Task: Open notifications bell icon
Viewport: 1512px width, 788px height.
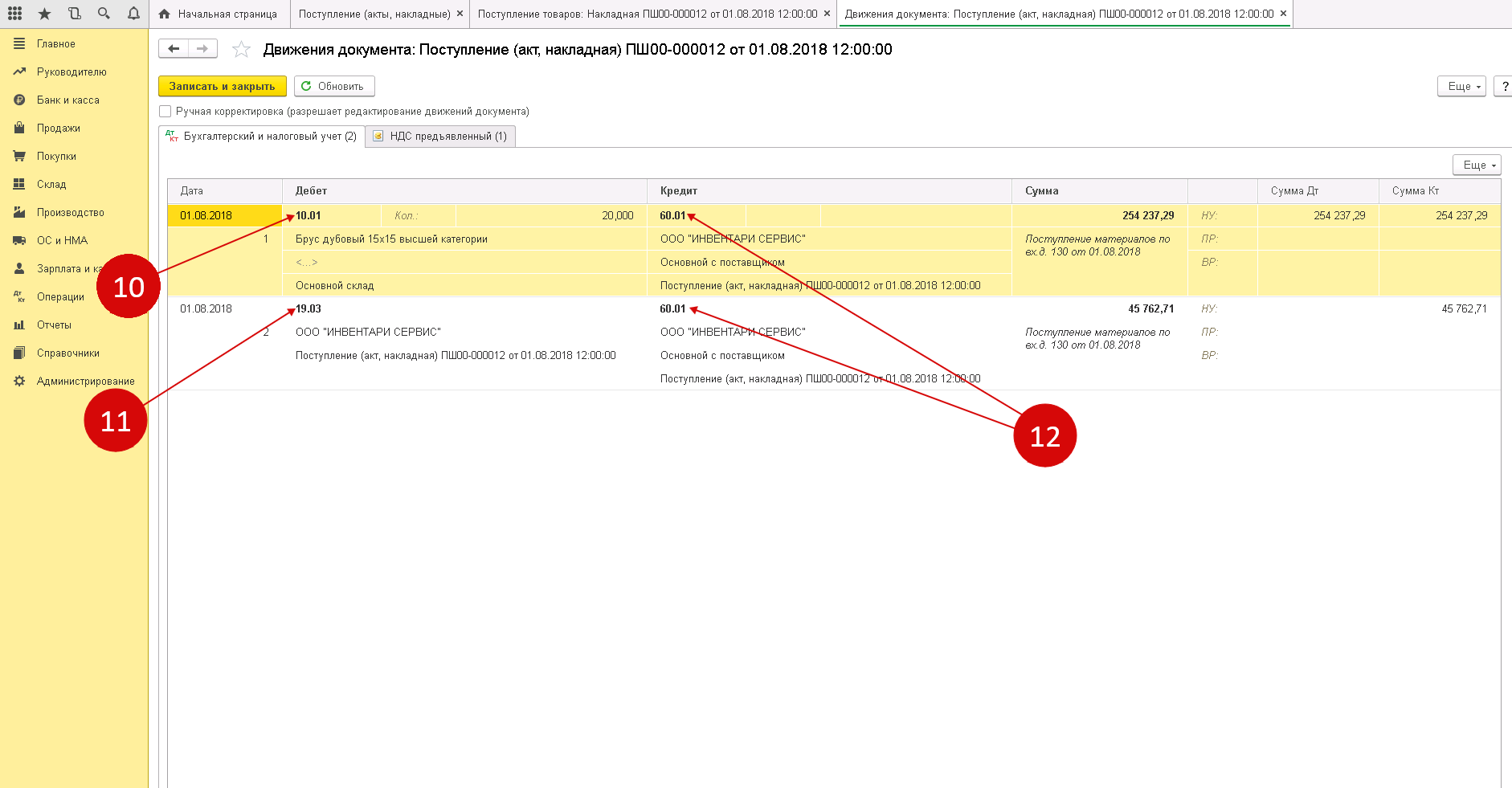Action: [x=133, y=14]
